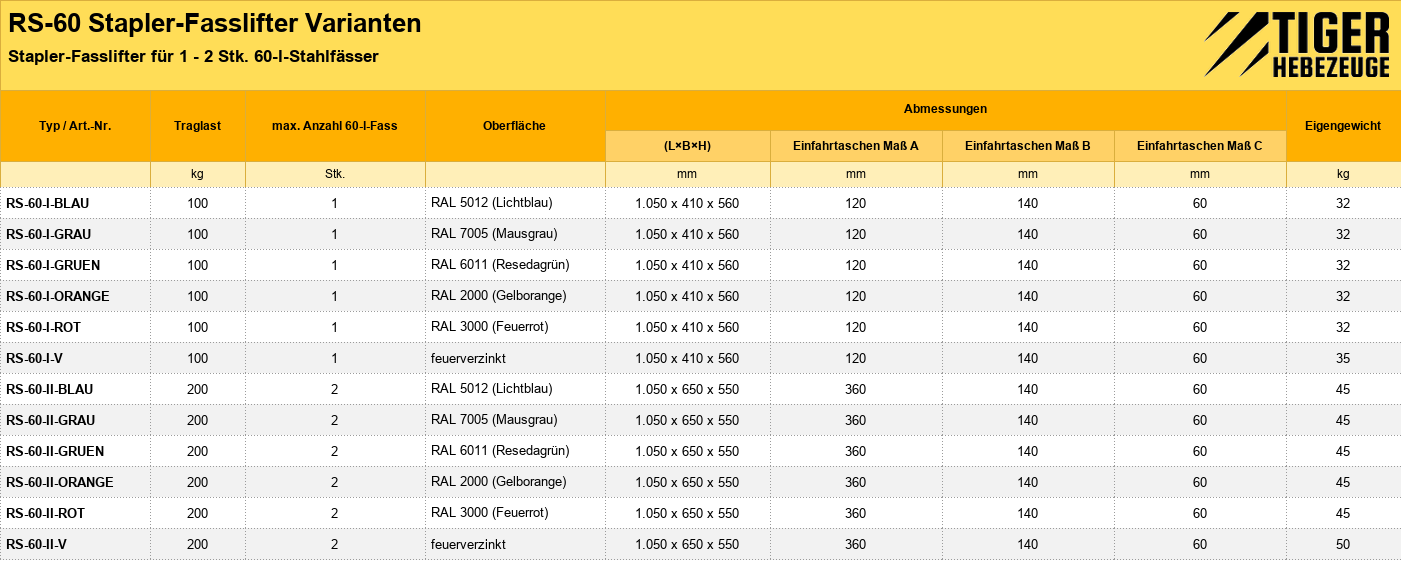Select article RS-60-I-GRAU
This screenshot has height=567, width=1401.
[x=49, y=234]
